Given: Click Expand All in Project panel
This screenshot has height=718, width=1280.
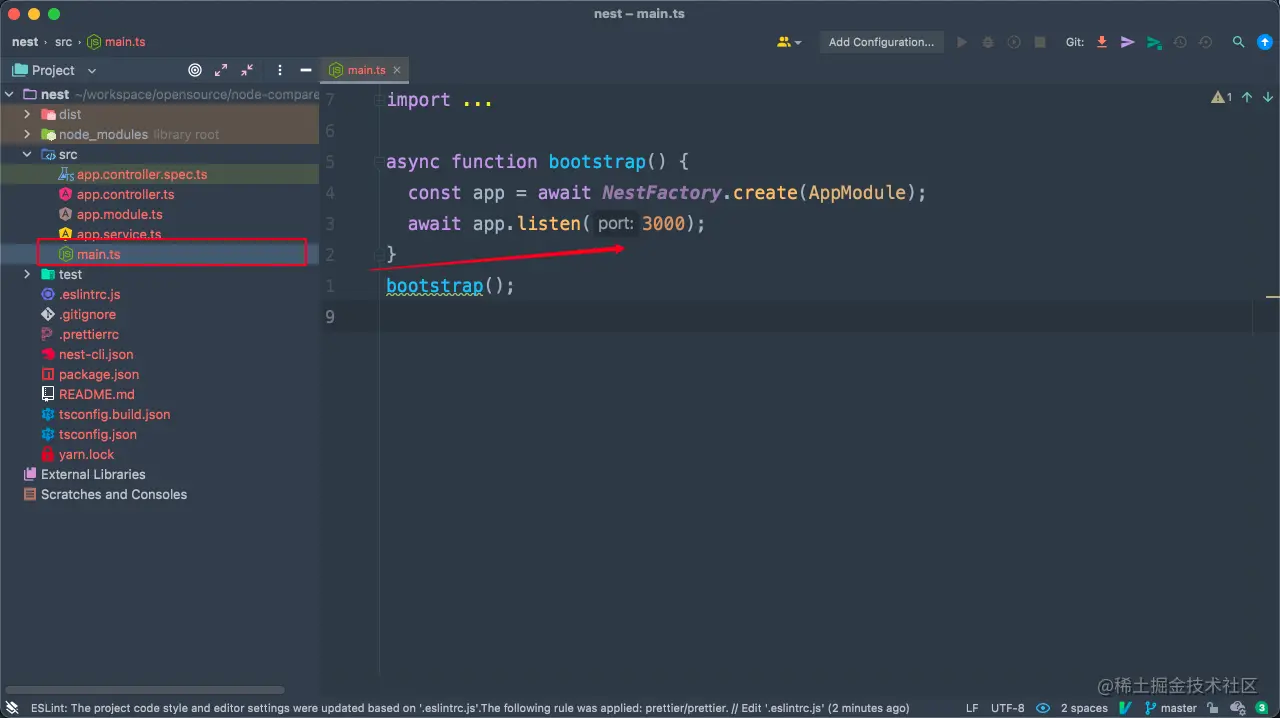Looking at the screenshot, I should (222, 70).
